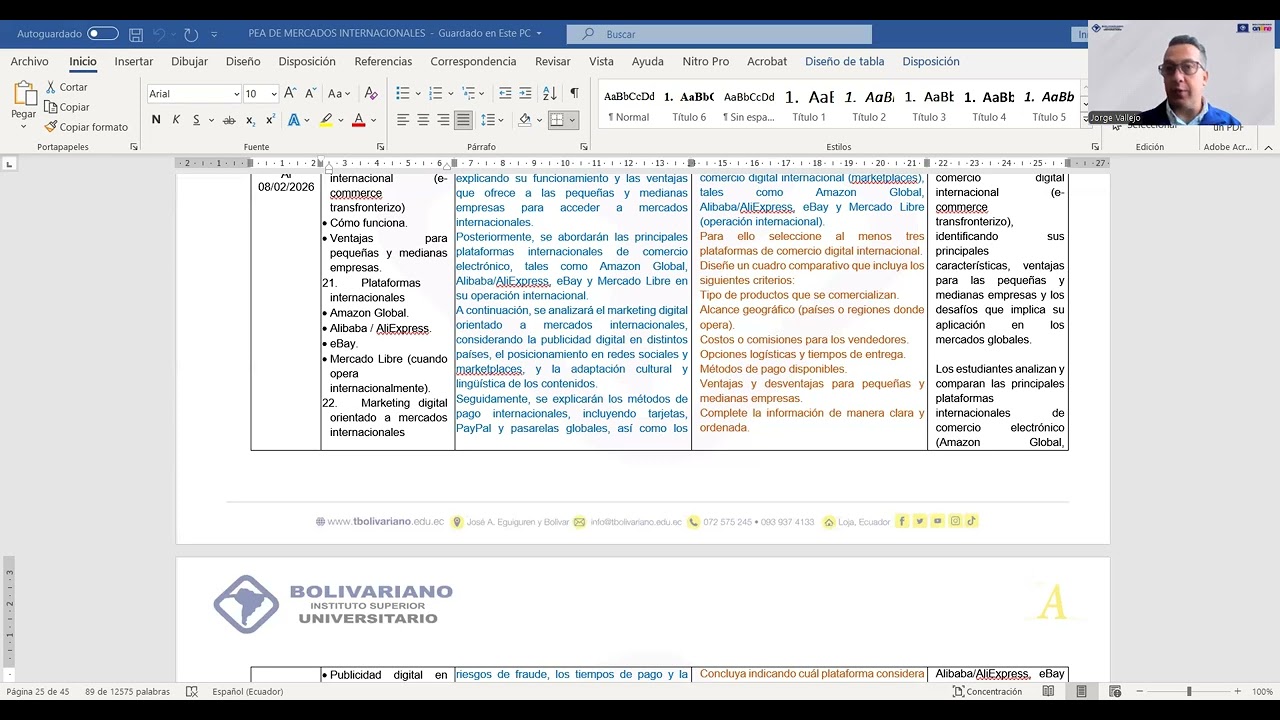Image resolution: width=1280 pixels, height=720 pixels.
Task: Apply red font color
Action: tap(358, 120)
